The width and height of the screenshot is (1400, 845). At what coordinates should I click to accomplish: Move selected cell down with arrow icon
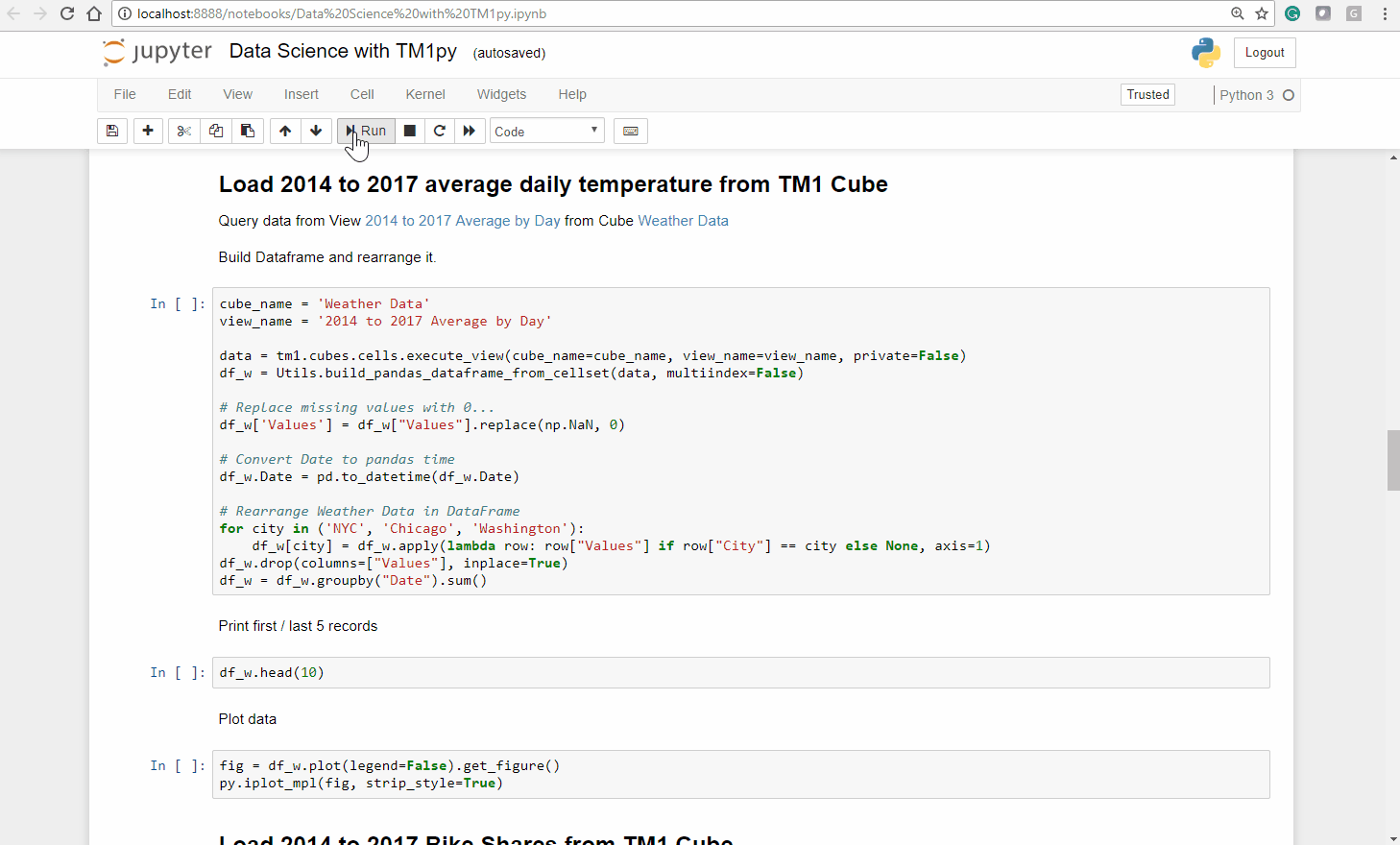pos(316,132)
